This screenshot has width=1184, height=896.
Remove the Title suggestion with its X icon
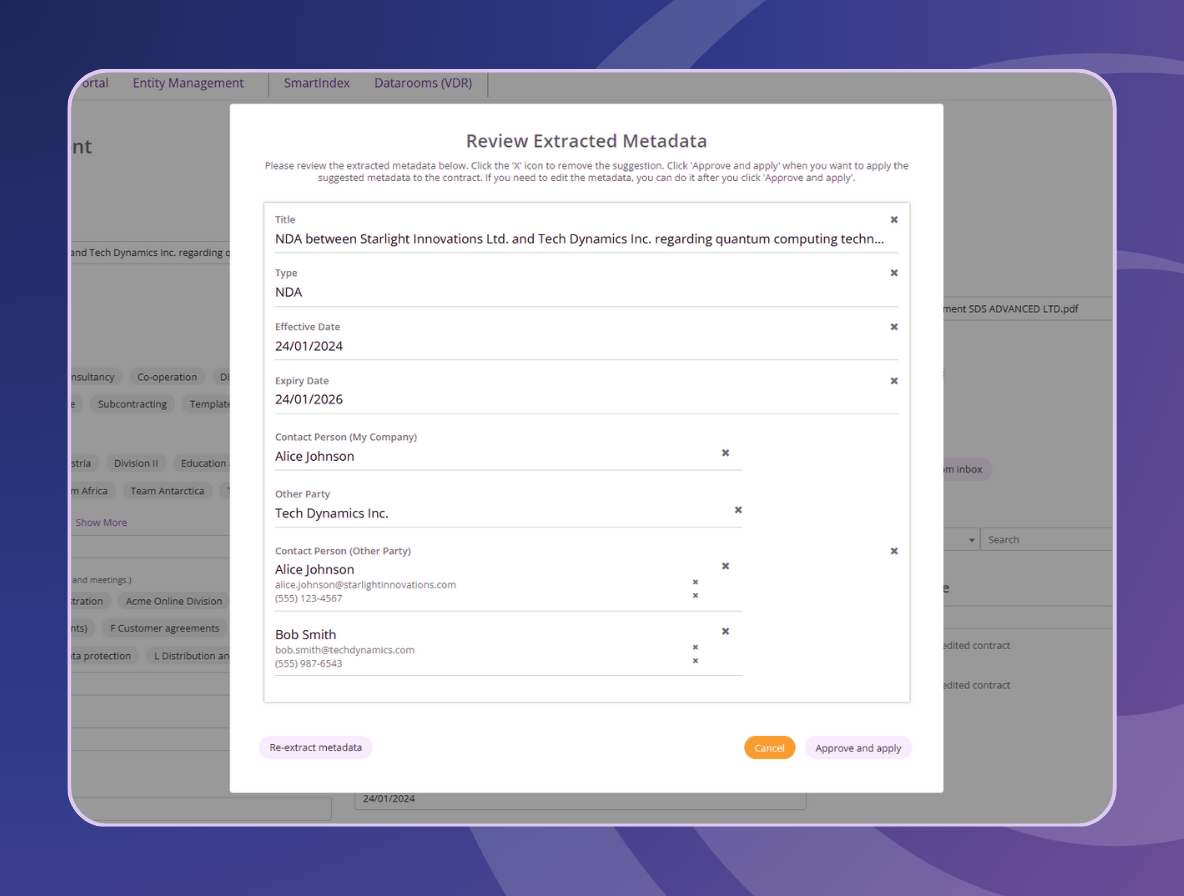tap(894, 220)
